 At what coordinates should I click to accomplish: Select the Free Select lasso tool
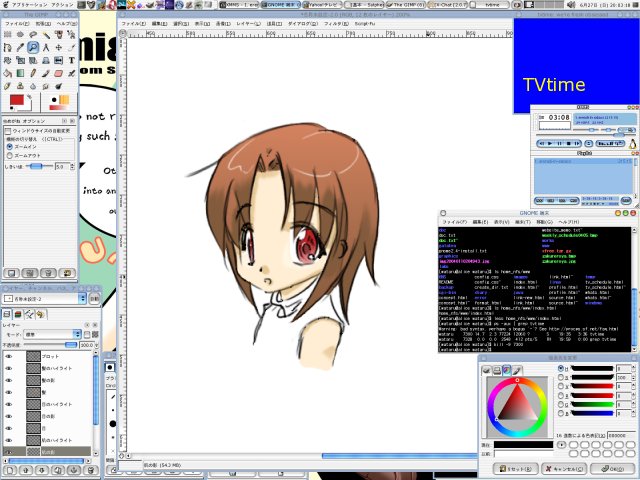[x=33, y=35]
